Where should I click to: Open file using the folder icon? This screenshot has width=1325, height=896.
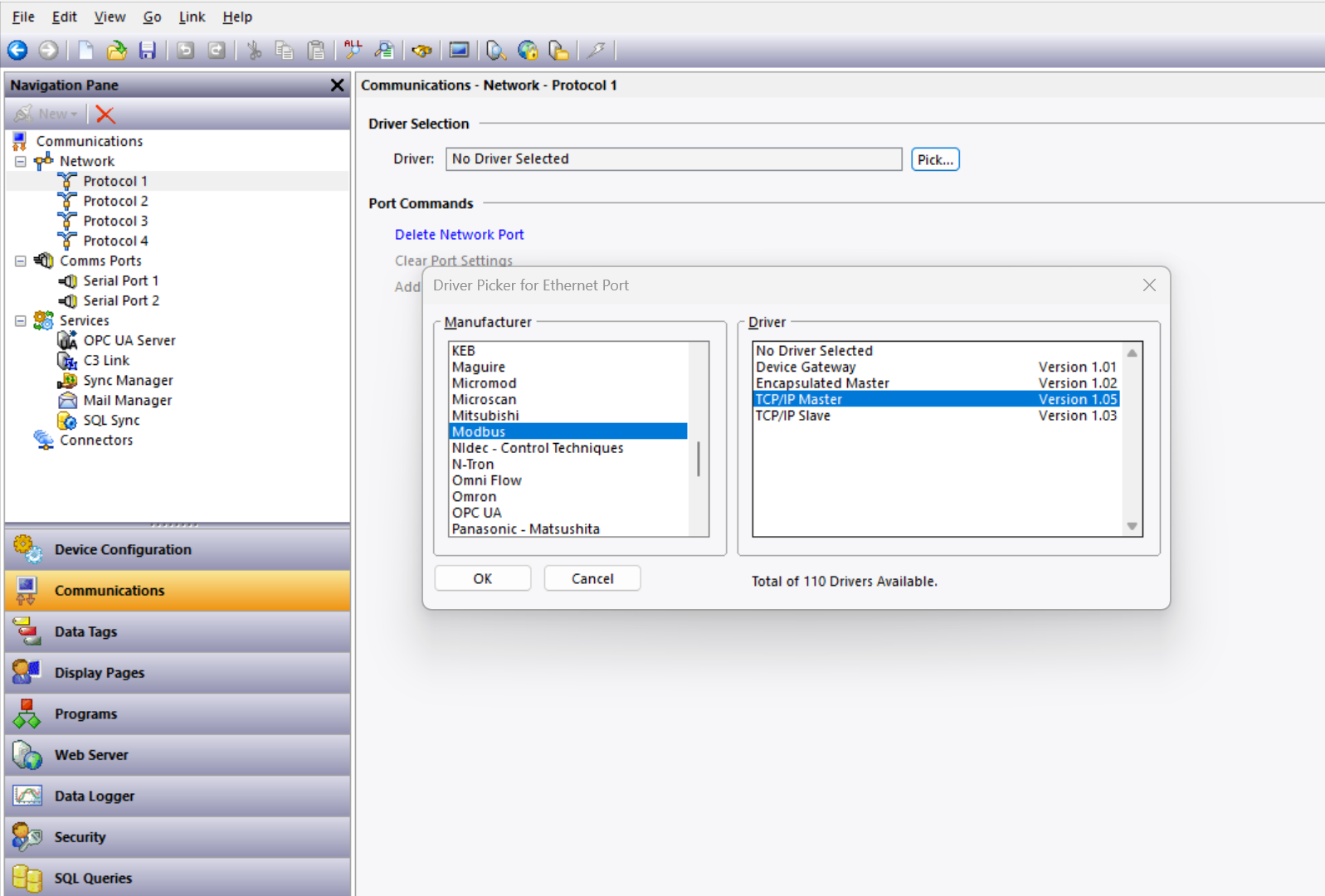[117, 51]
